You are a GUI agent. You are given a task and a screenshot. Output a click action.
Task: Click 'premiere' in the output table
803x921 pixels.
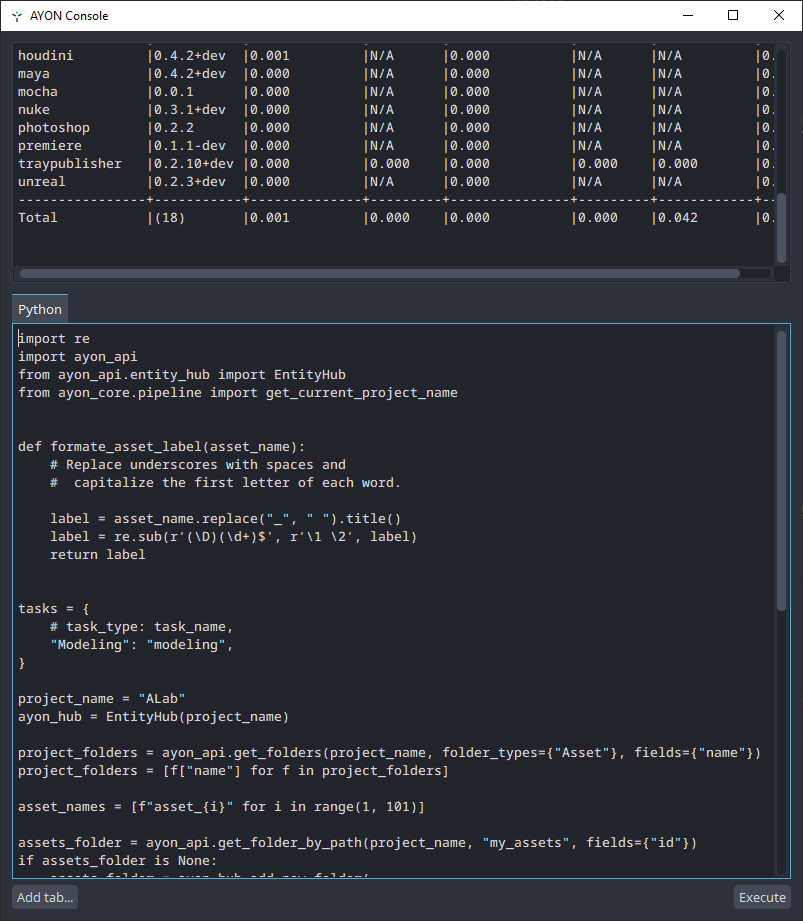(x=50, y=146)
